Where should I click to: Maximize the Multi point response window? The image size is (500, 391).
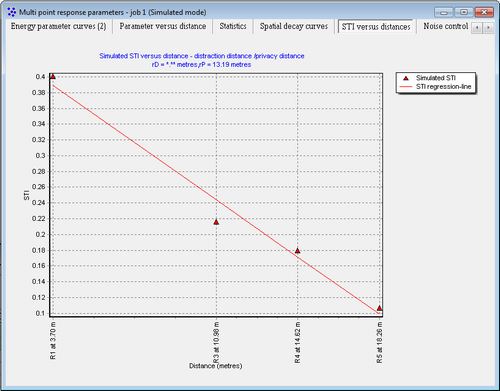(x=464, y=12)
